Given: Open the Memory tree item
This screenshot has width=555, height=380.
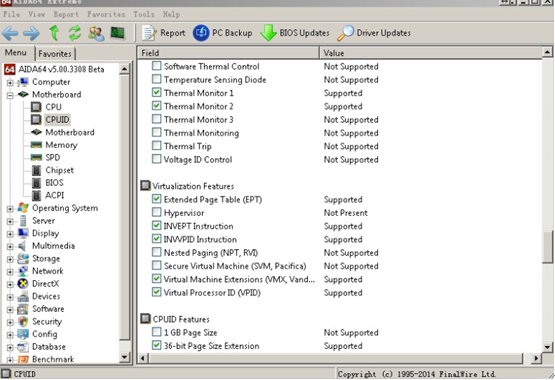Looking at the screenshot, I should pyautogui.click(x=61, y=145).
